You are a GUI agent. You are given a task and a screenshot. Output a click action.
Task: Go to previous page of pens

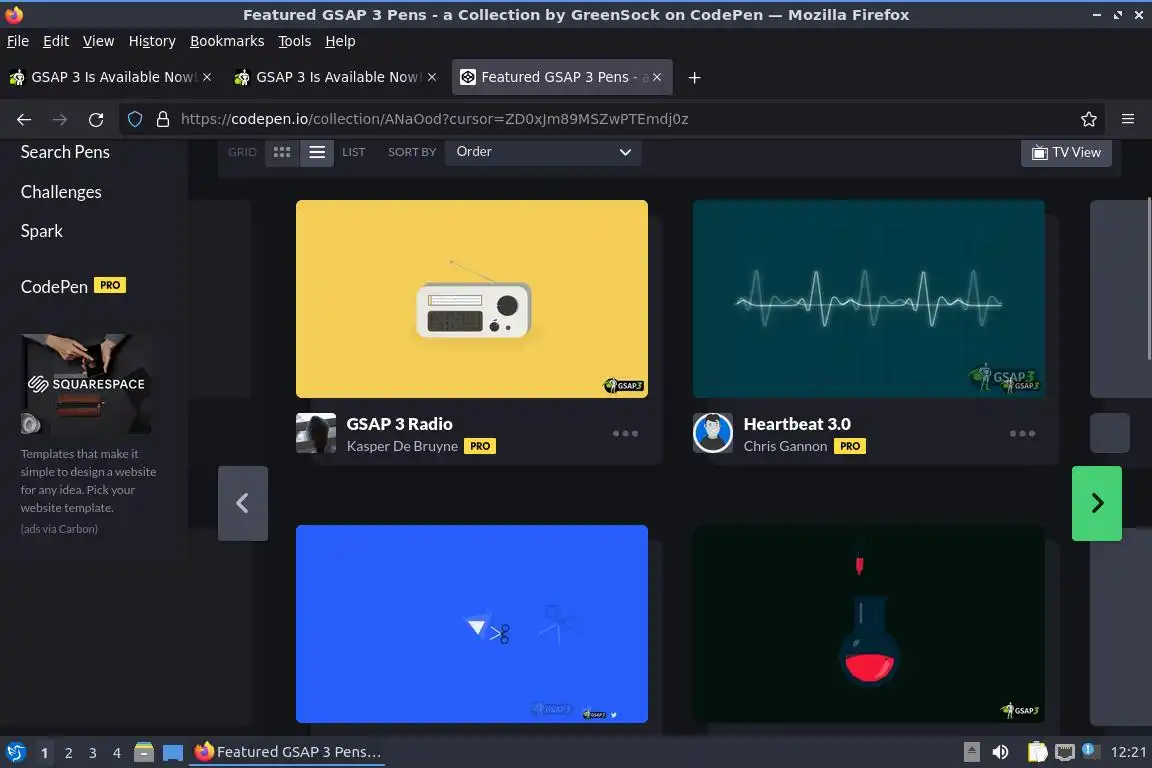[x=242, y=503]
